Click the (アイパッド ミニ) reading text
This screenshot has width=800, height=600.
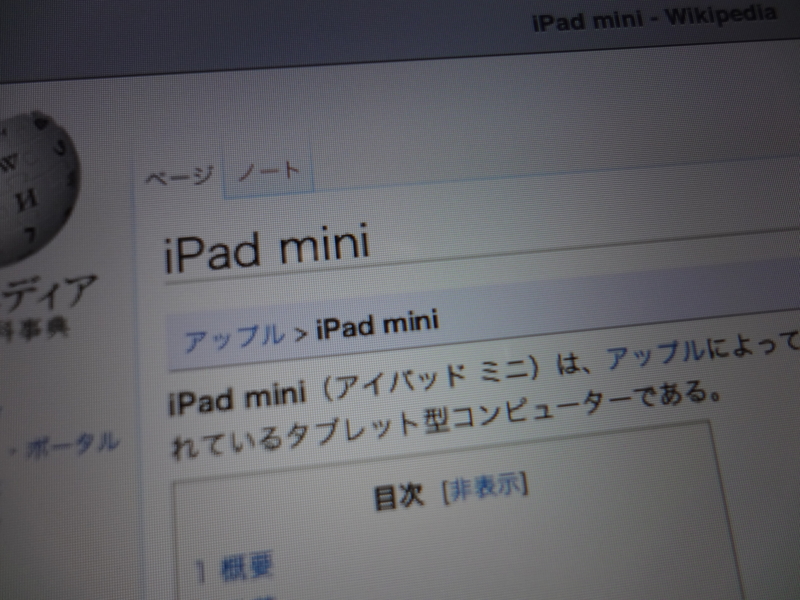[x=430, y=380]
